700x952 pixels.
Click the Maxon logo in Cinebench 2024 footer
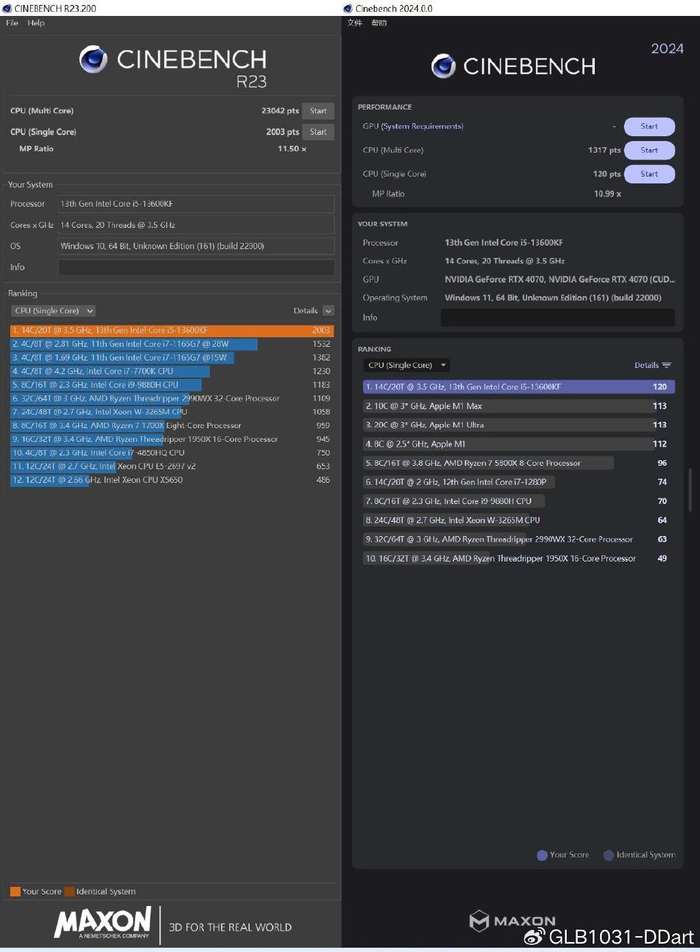[480, 920]
